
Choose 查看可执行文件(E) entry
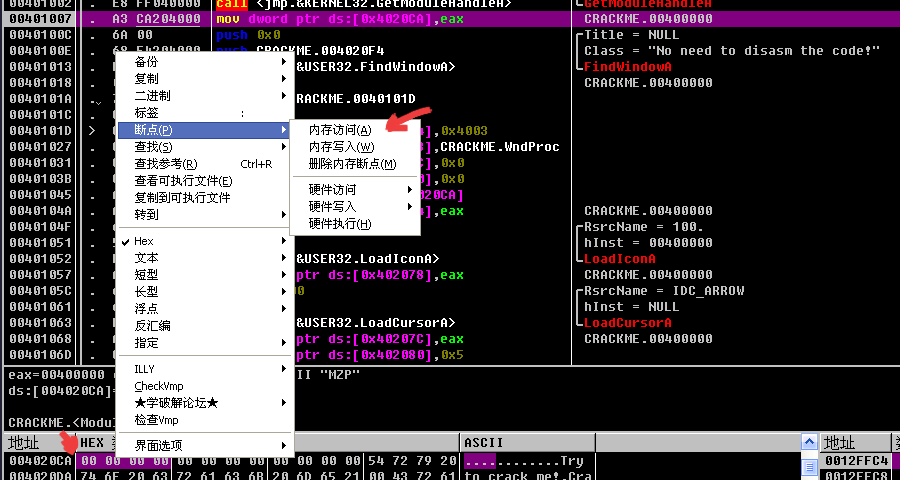(x=205, y=181)
